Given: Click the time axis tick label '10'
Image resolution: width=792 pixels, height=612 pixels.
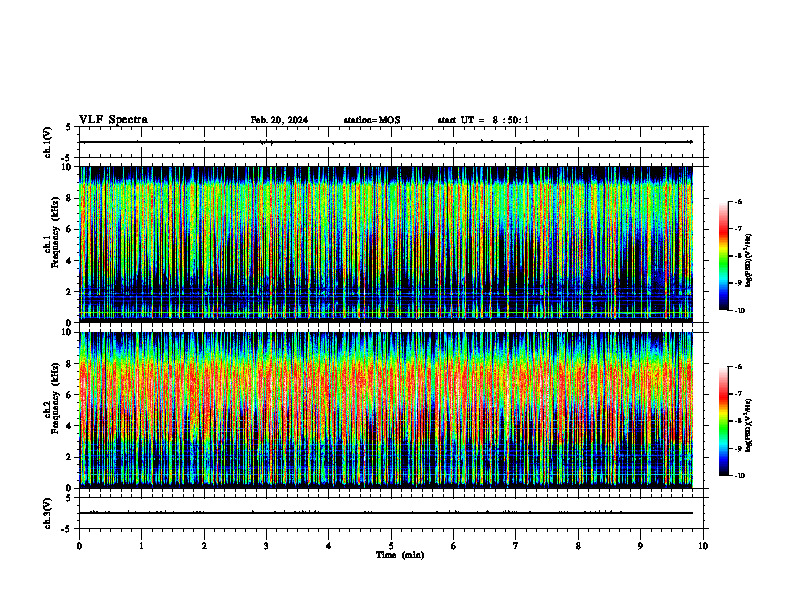Looking at the screenshot, I should tap(703, 546).
